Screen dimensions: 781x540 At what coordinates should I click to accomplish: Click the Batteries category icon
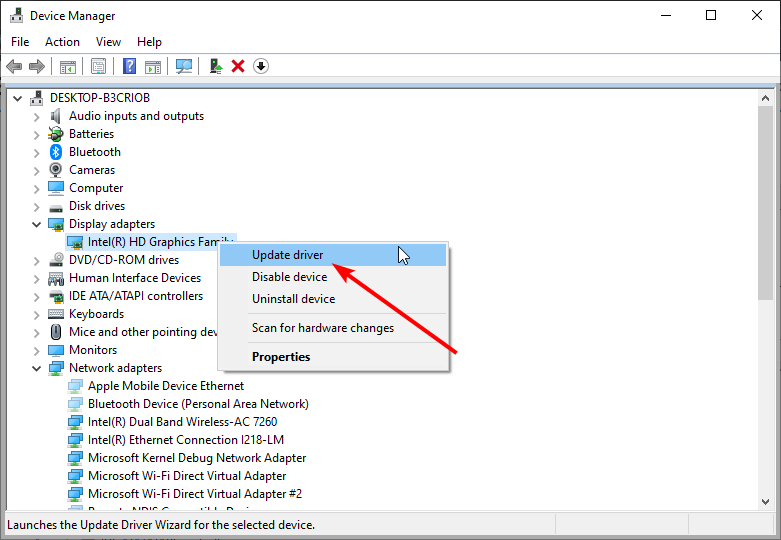pos(56,134)
